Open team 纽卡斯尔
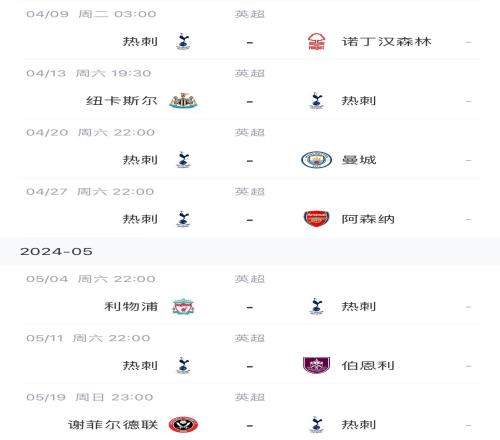Screen dimensions: 500x440 (121, 101)
